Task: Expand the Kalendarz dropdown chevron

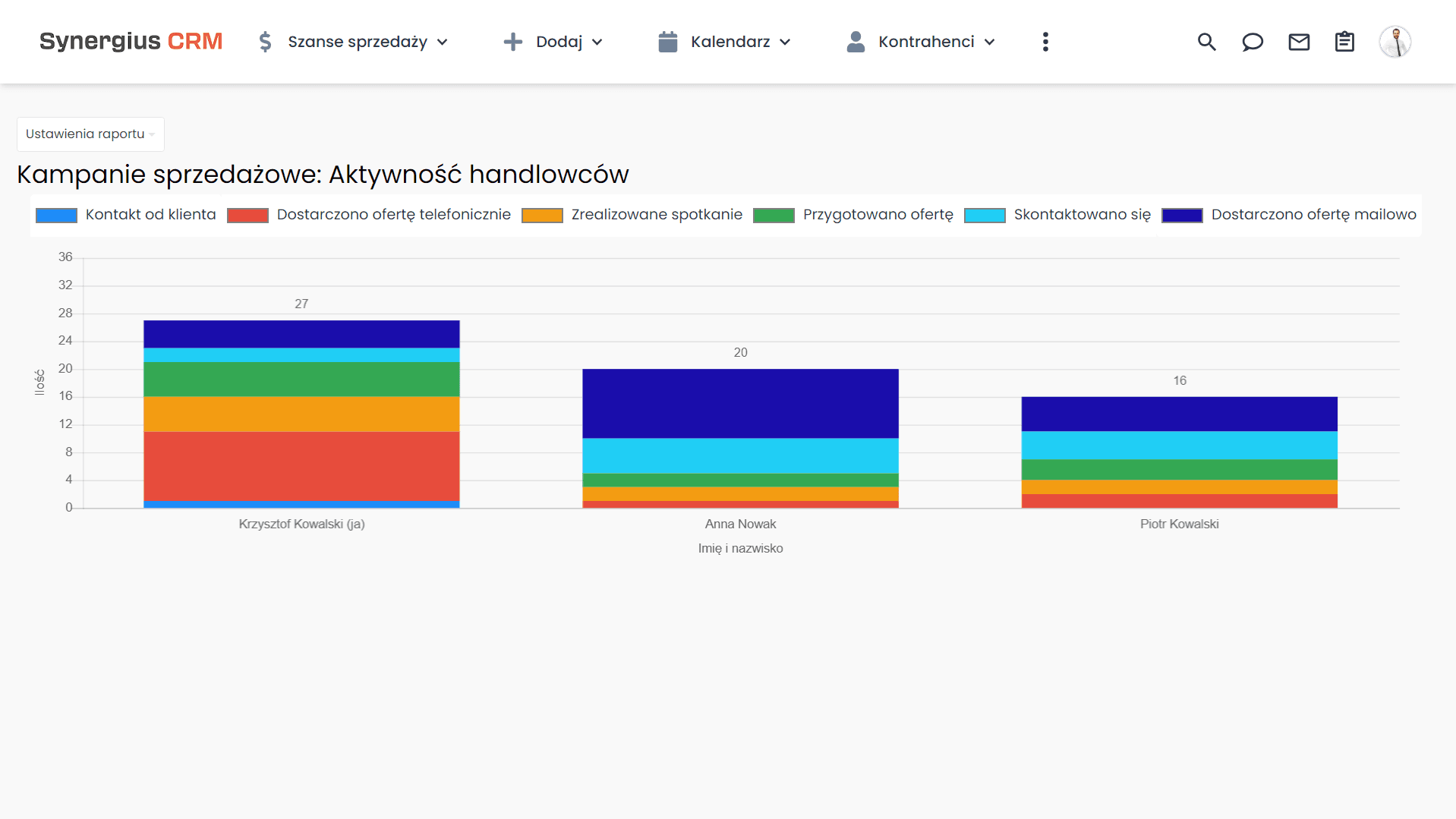Action: (x=786, y=43)
